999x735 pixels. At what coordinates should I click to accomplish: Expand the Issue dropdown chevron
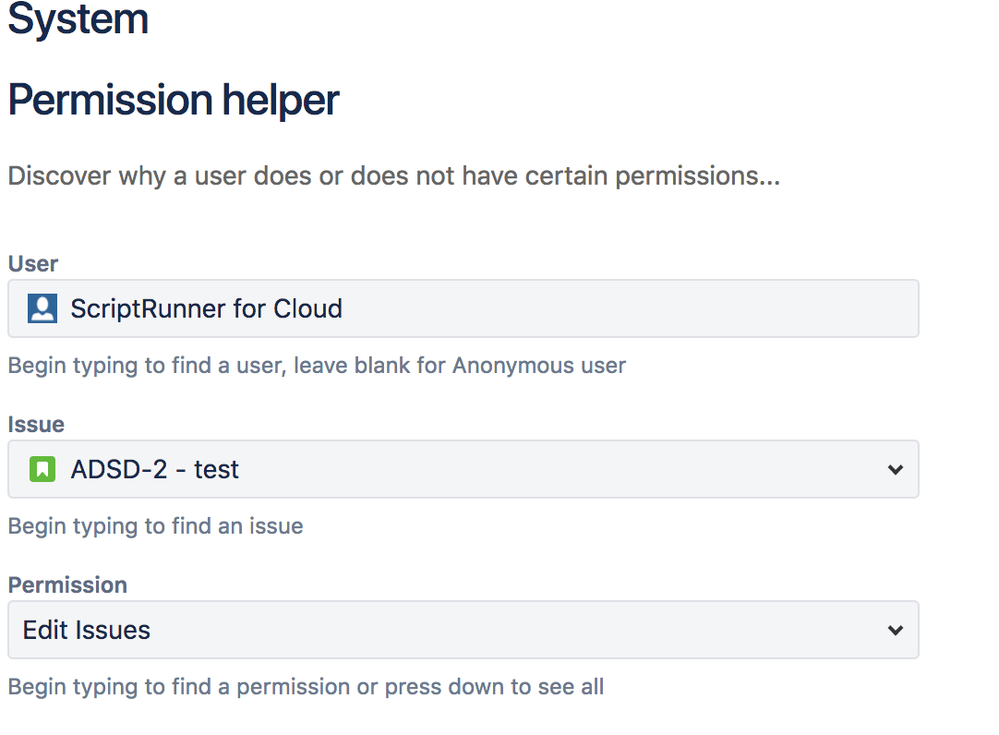click(895, 470)
